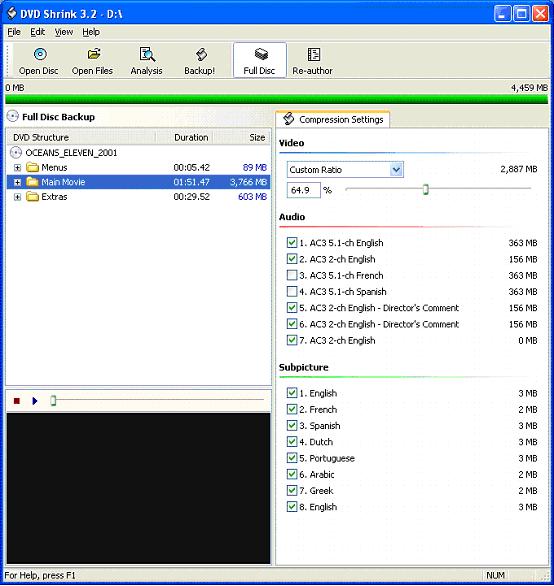Switch to Re-author mode
Screen dimensions: 554x586
pos(313,61)
